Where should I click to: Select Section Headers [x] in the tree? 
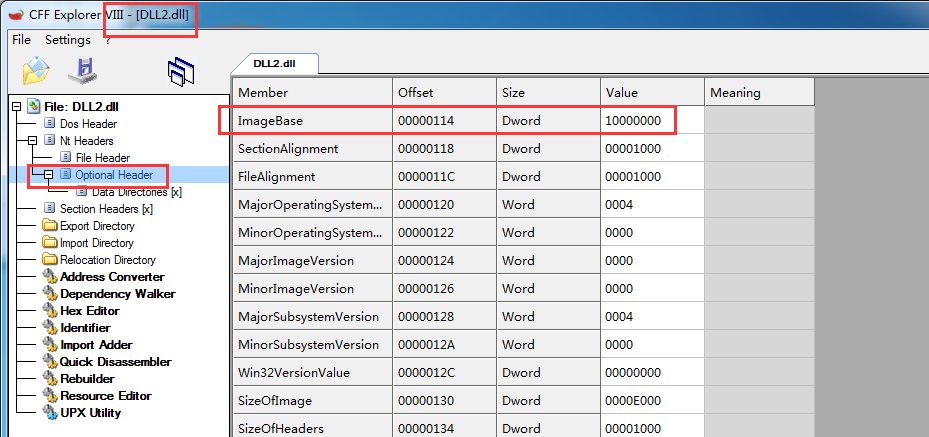pos(107,209)
